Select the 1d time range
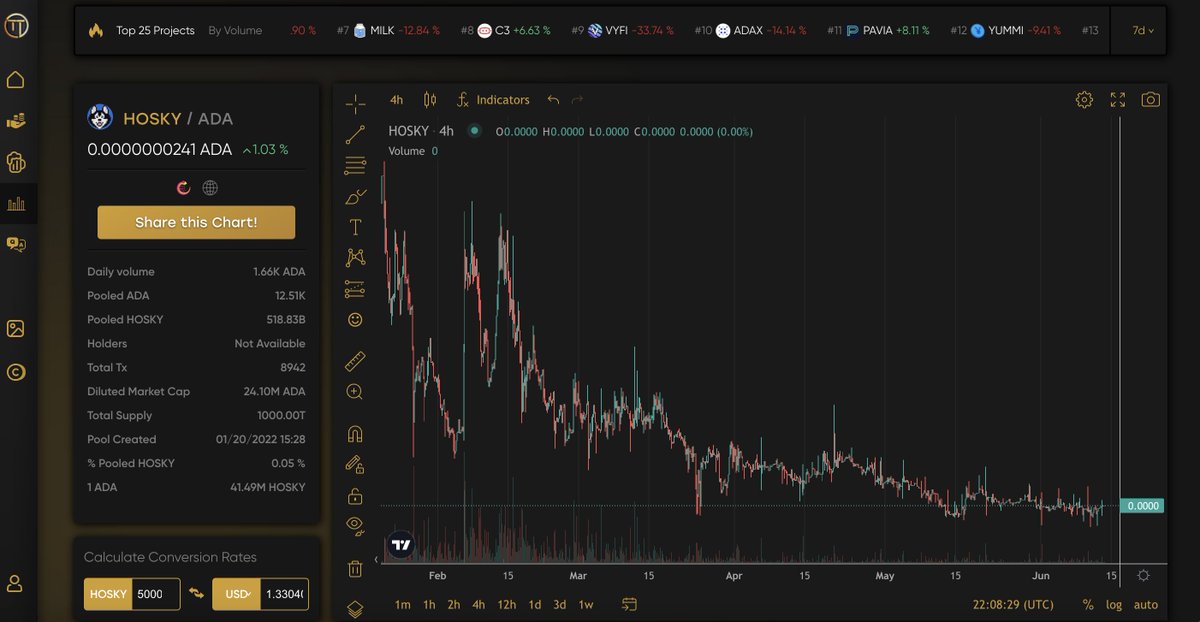This screenshot has width=1200, height=622. coord(535,604)
